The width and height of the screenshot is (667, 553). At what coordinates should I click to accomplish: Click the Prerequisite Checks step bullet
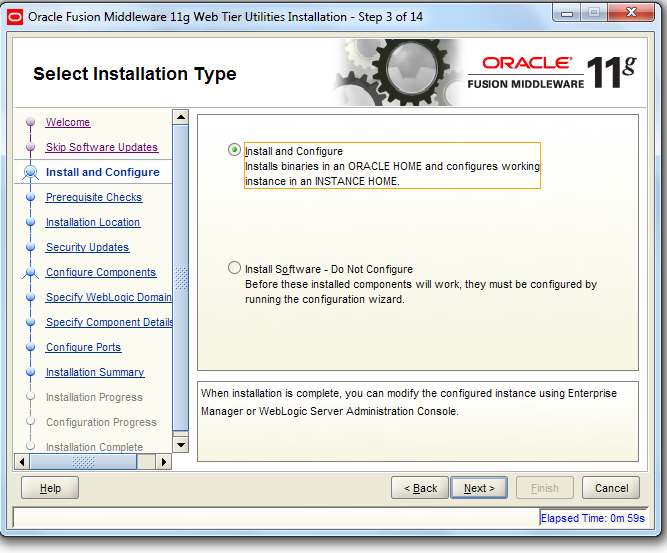(x=30, y=197)
